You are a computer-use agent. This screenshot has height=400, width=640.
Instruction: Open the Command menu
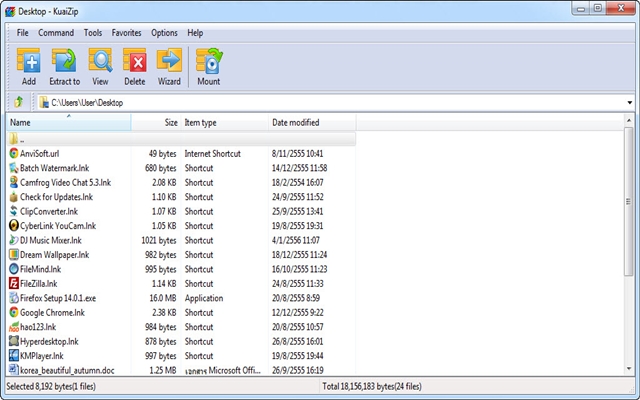(x=56, y=33)
